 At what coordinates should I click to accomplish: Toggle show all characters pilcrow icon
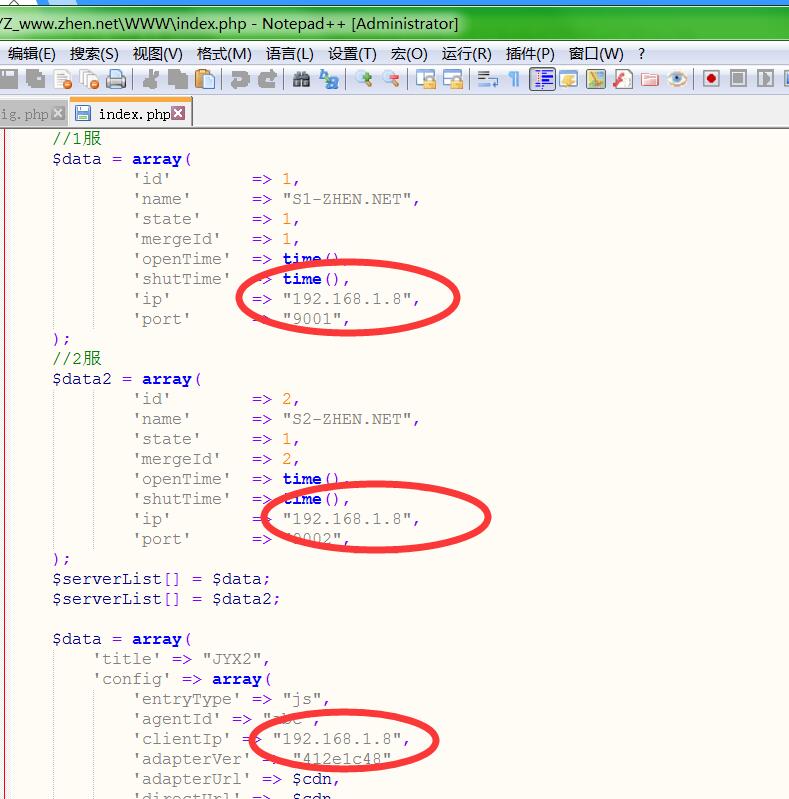(514, 79)
